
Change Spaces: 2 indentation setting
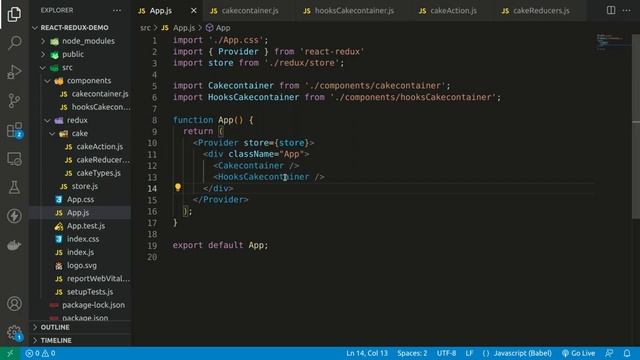click(x=412, y=353)
